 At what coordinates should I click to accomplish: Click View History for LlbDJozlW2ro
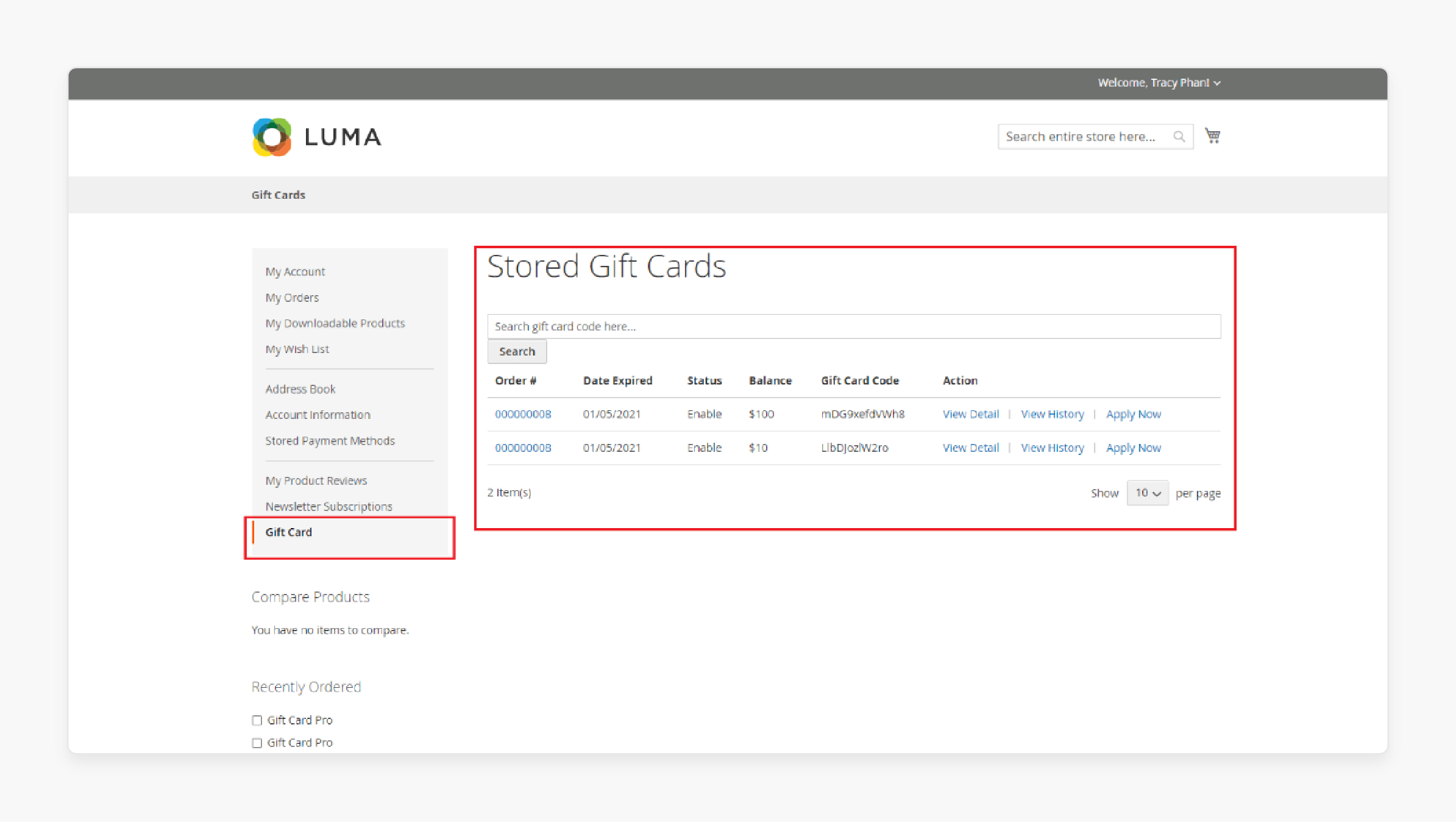pos(1052,448)
